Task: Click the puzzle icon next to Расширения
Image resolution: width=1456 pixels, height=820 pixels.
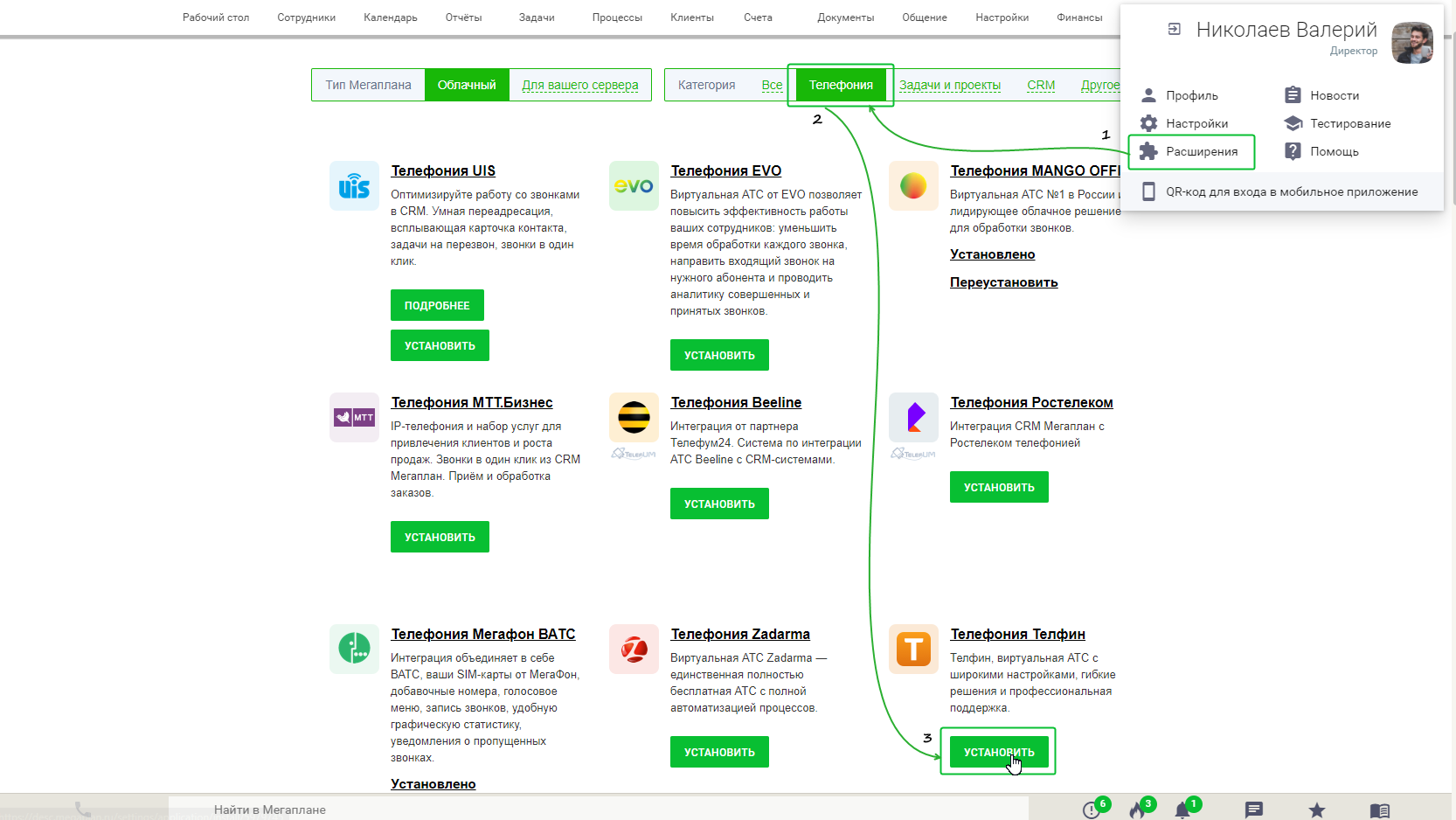Action: tap(1148, 151)
